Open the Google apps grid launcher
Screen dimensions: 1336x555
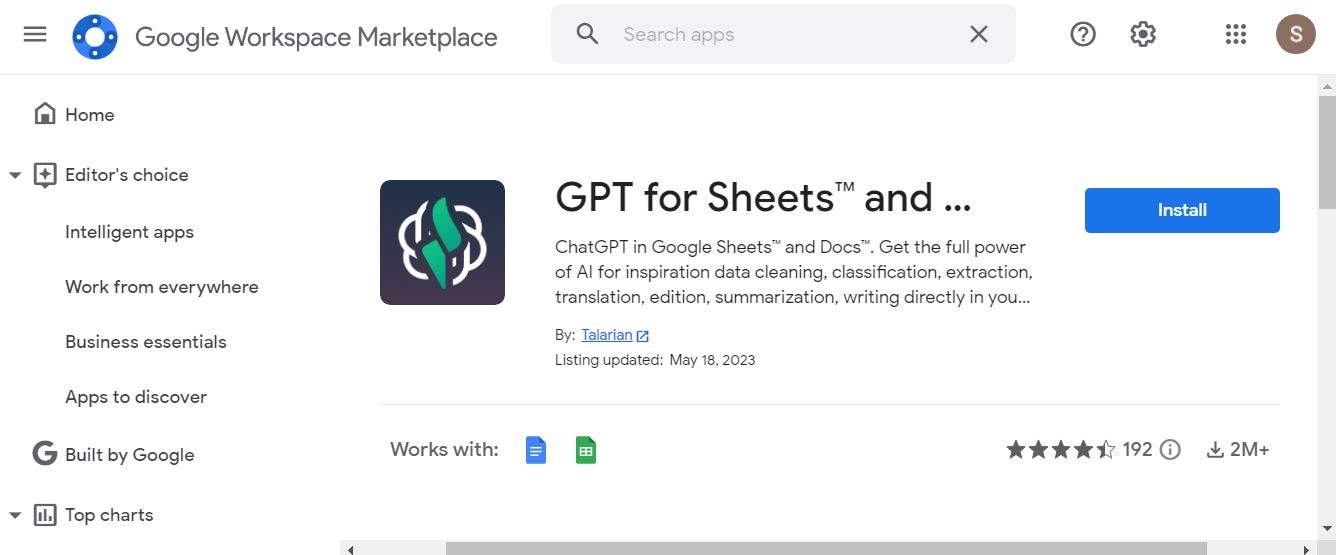tap(1236, 35)
